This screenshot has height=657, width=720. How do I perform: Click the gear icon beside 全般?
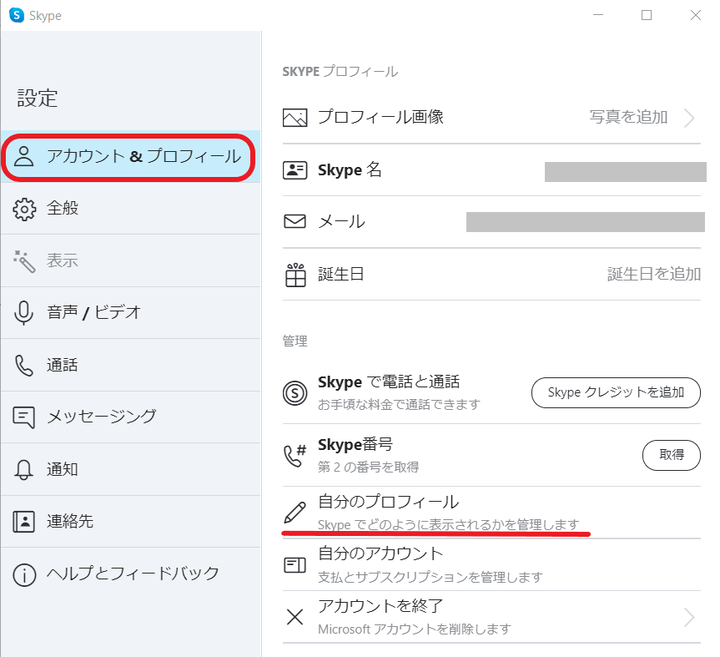(x=24, y=209)
